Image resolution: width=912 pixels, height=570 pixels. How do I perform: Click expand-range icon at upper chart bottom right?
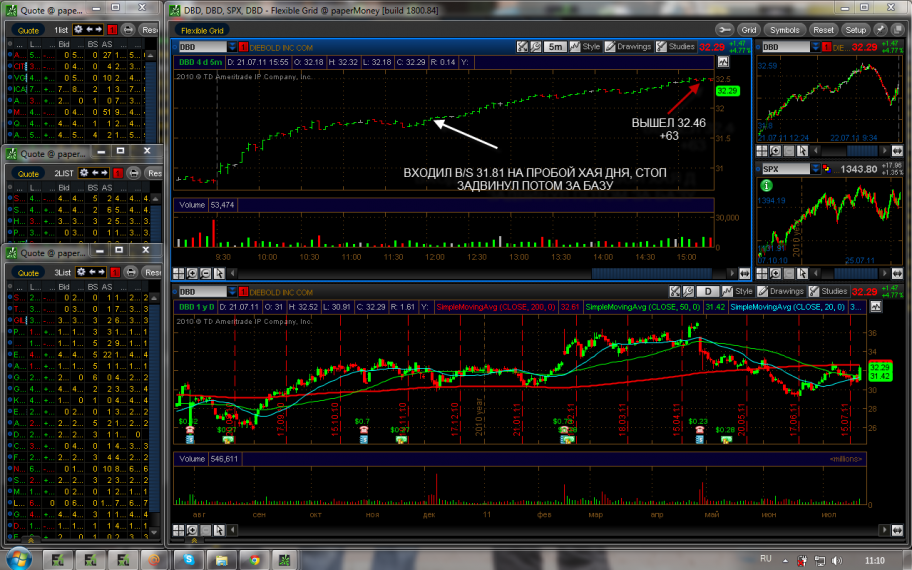coord(744,273)
